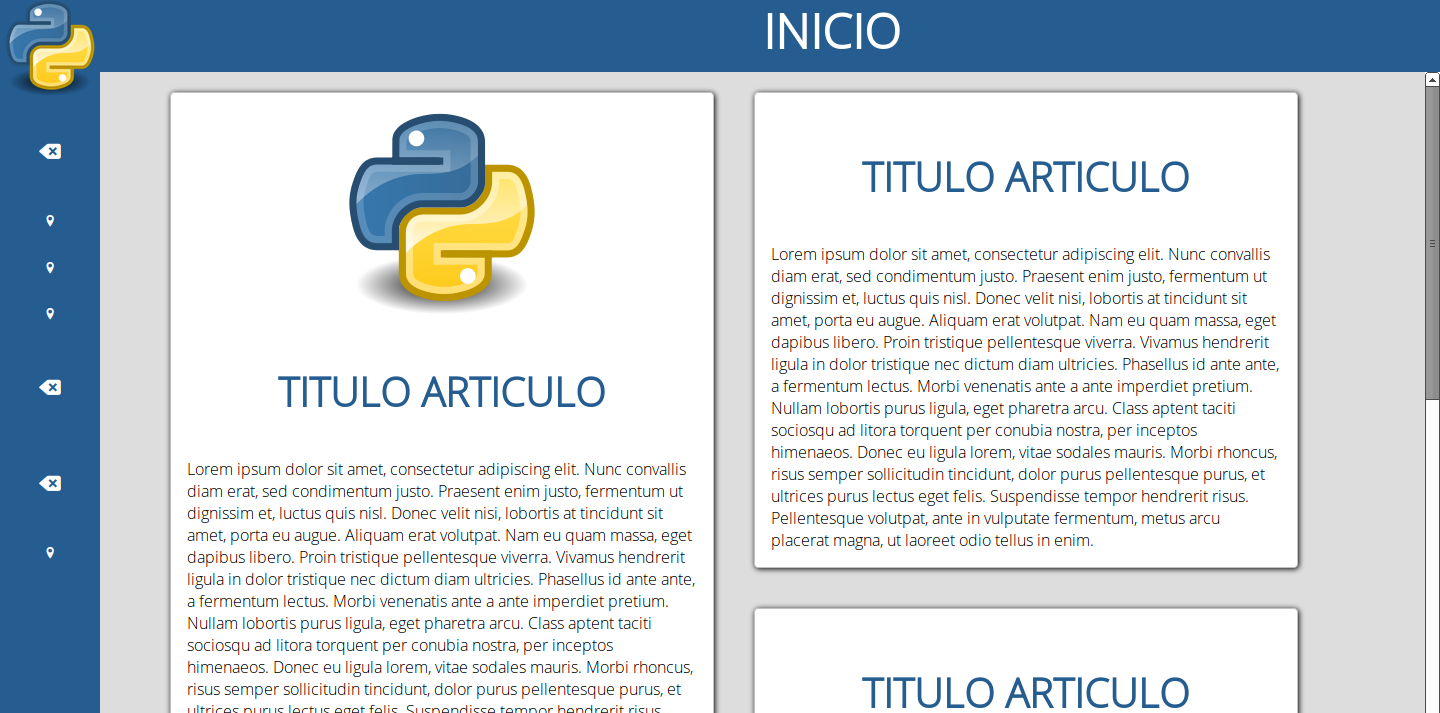This screenshot has height=713, width=1440.
Task: Click the topmost backspace icon in the sidebar
Action: pyautogui.click(x=50, y=152)
